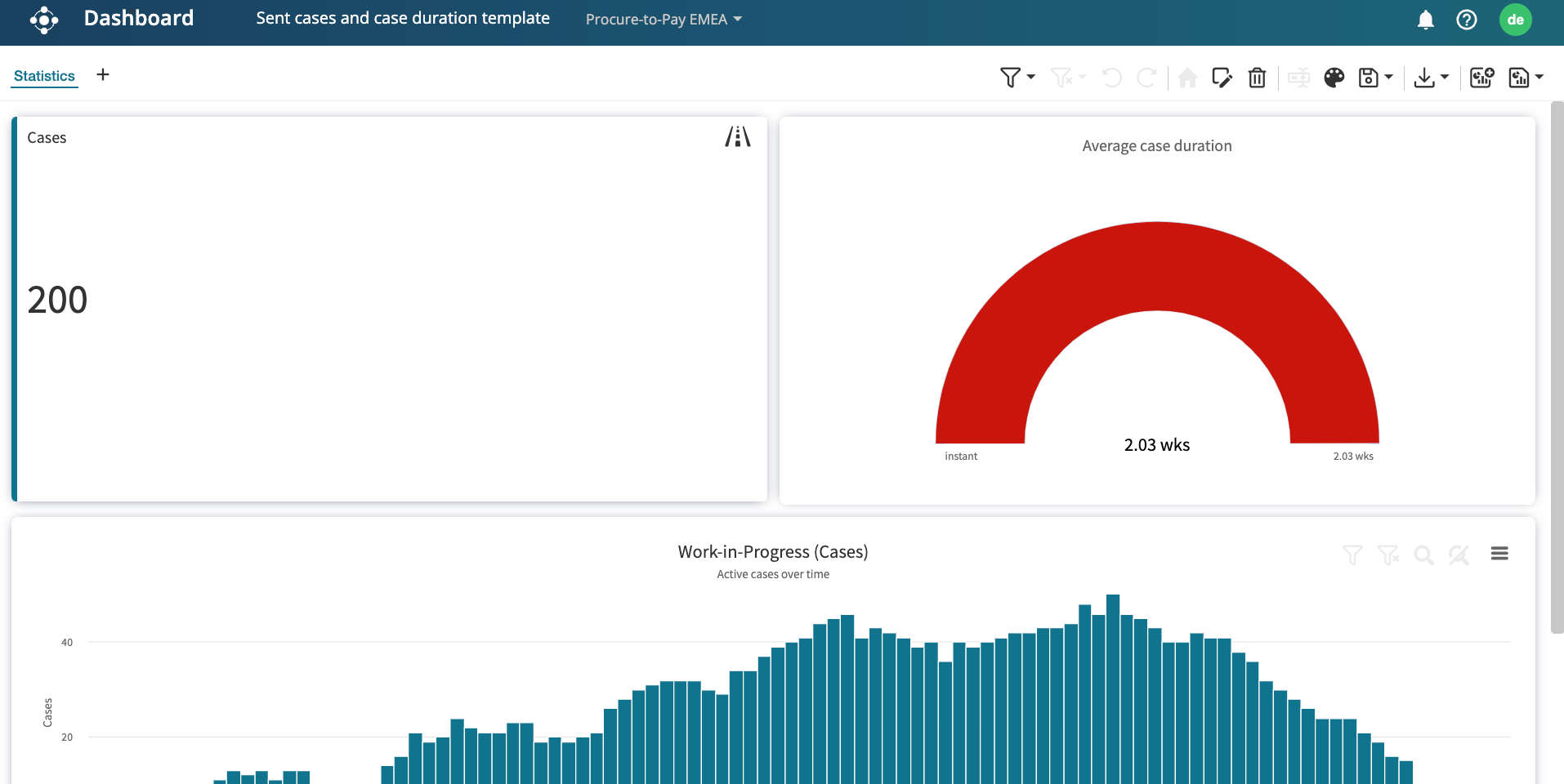Open the 'de' user avatar menu
The image size is (1564, 784).
1516,20
